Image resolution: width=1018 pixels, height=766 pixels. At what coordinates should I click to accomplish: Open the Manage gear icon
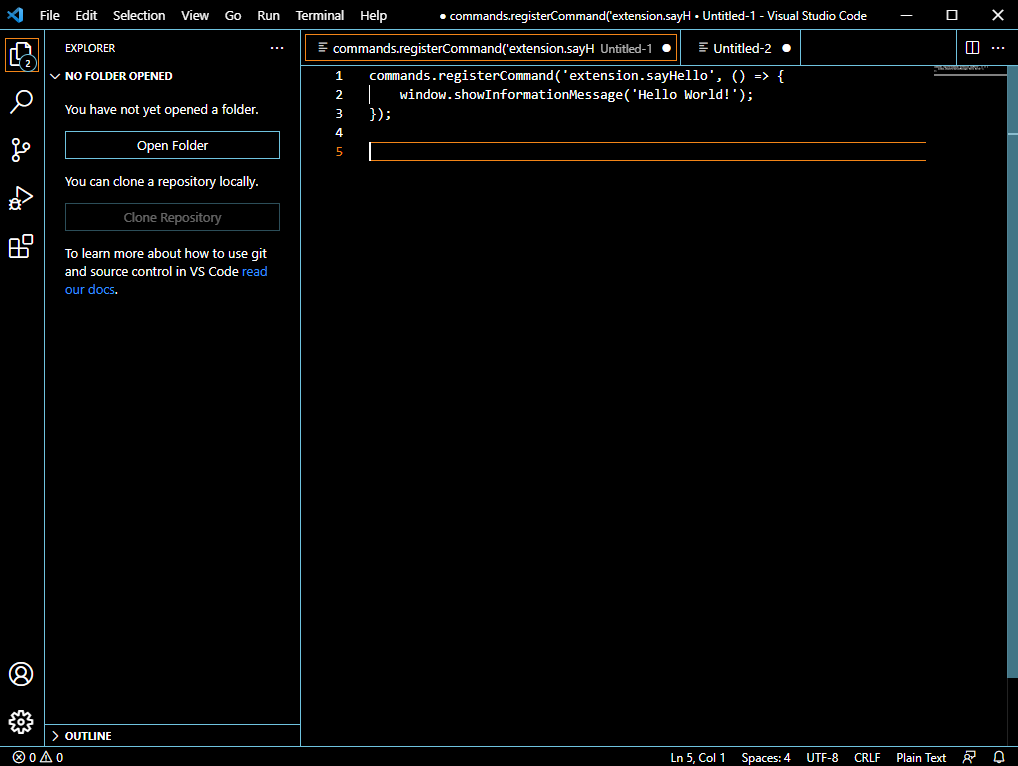pos(21,721)
